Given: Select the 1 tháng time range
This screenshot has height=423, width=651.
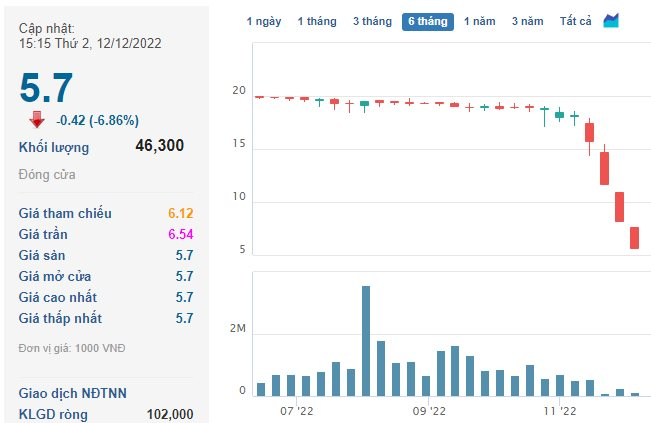Looking at the screenshot, I should click(317, 22).
